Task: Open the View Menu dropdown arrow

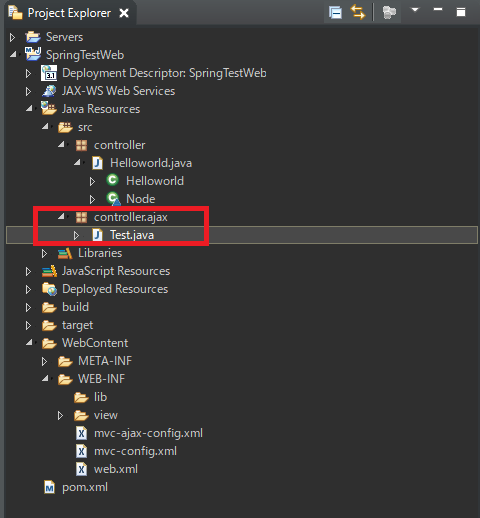Action: [415, 10]
